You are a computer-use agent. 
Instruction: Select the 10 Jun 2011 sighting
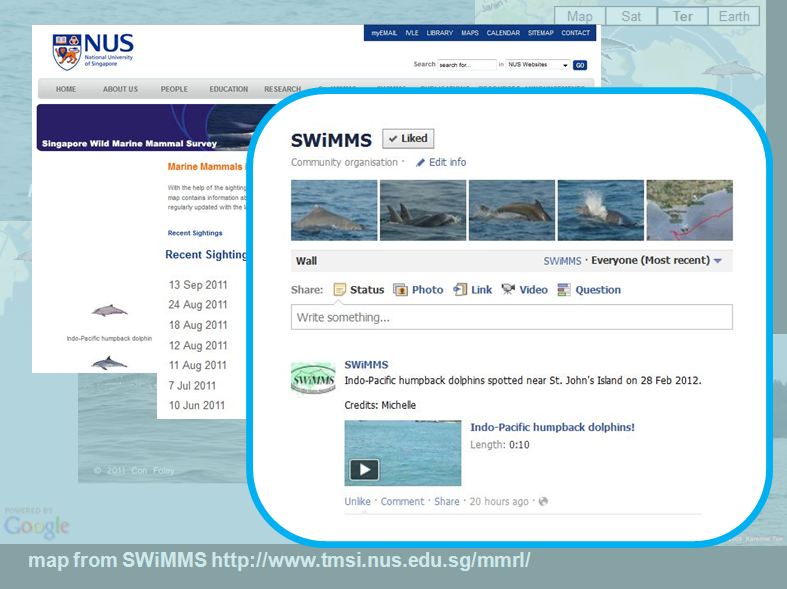tap(197, 405)
